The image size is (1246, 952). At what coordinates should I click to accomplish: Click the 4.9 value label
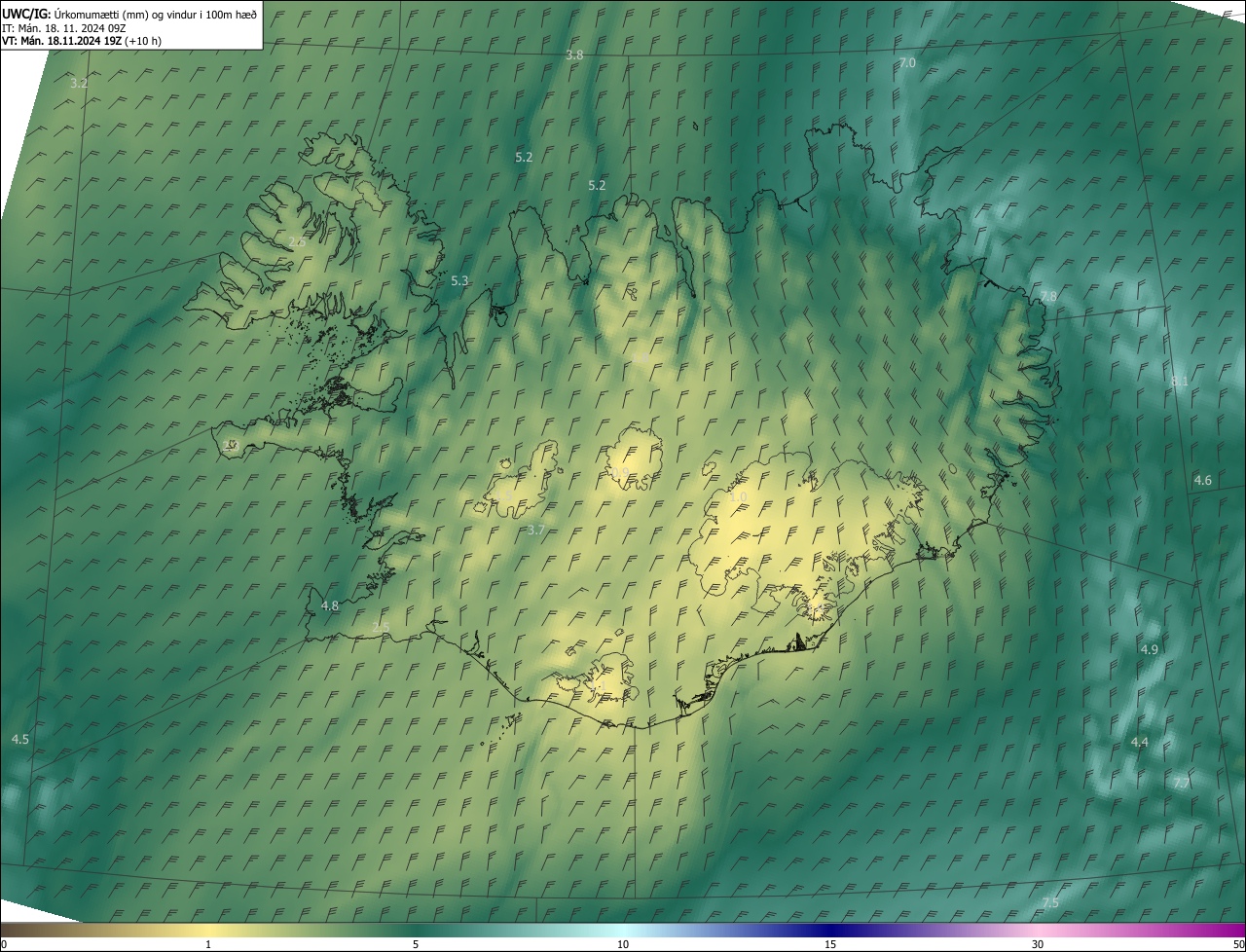point(1149,650)
